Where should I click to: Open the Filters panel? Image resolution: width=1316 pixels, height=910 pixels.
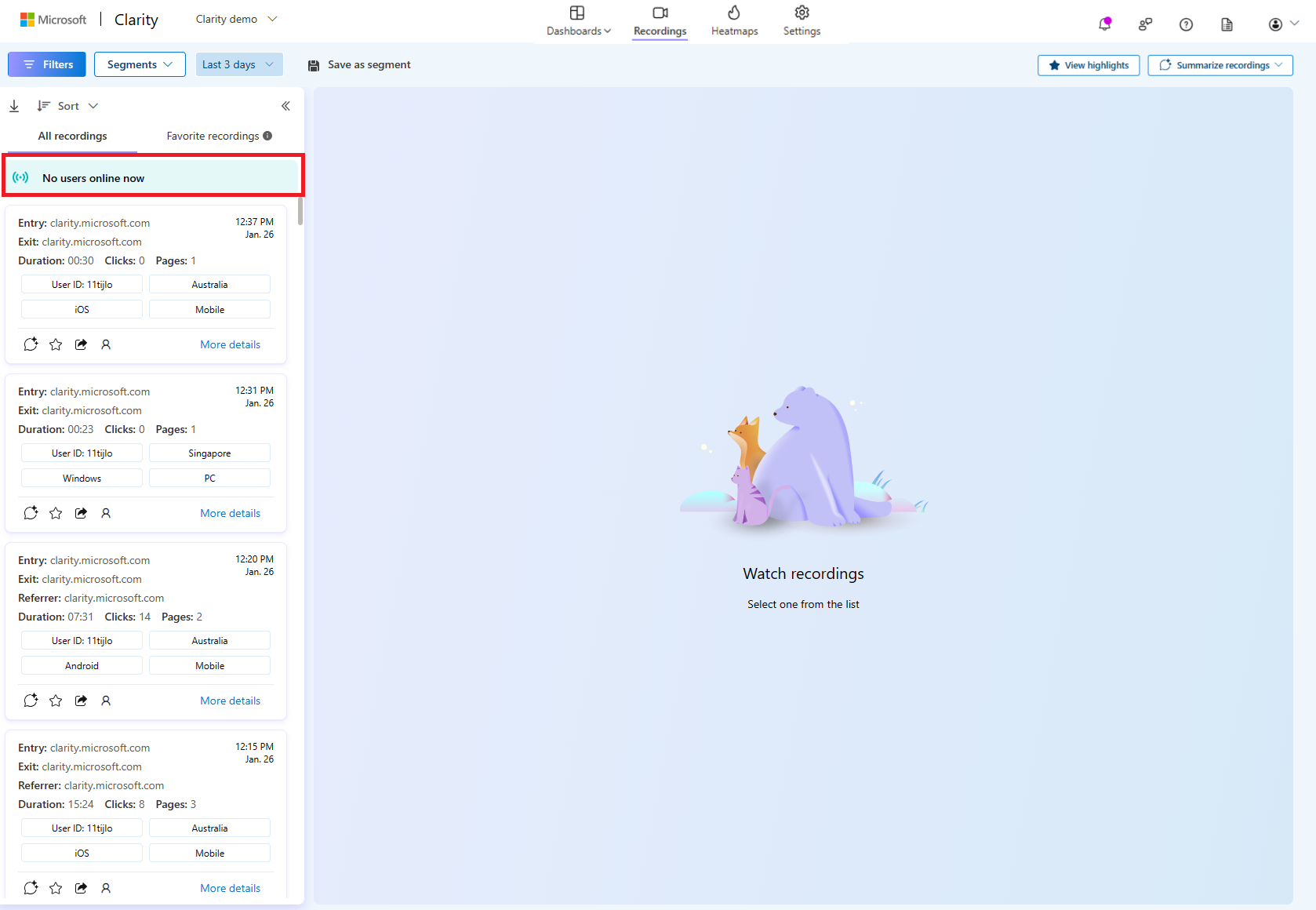pos(47,64)
